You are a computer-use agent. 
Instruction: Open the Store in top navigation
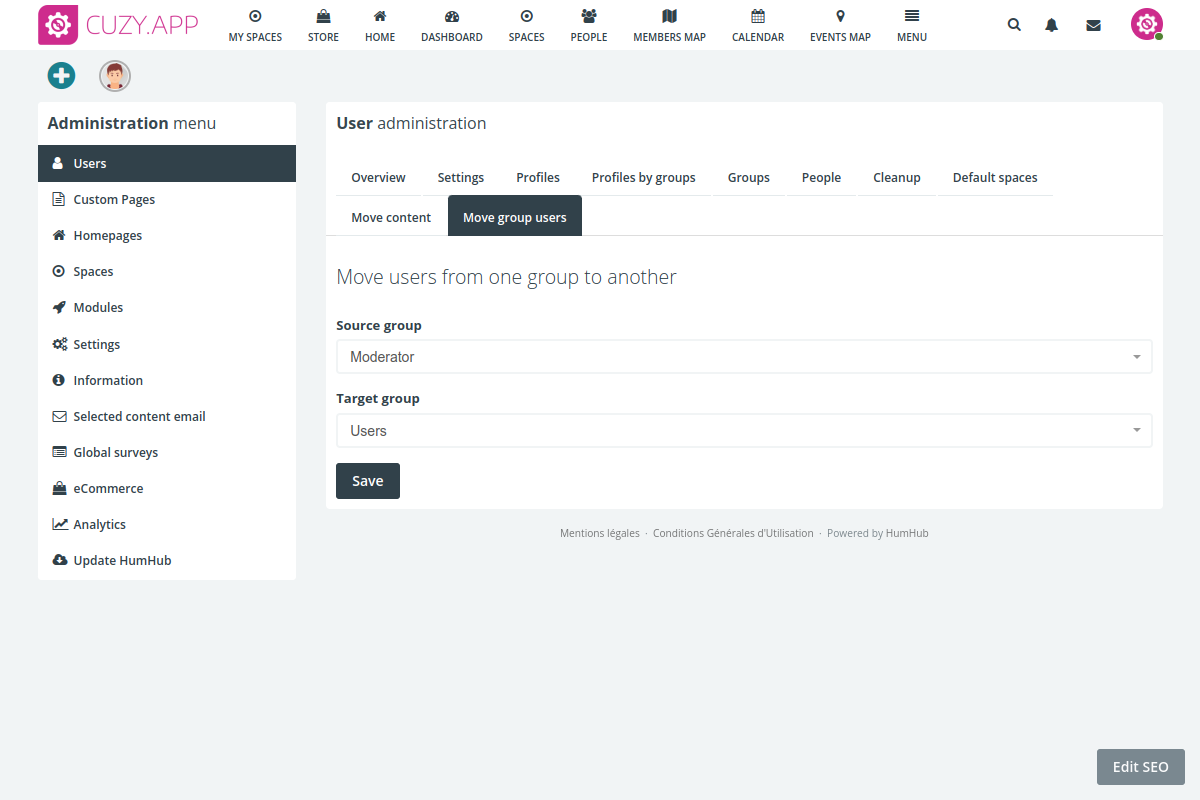[x=323, y=26]
